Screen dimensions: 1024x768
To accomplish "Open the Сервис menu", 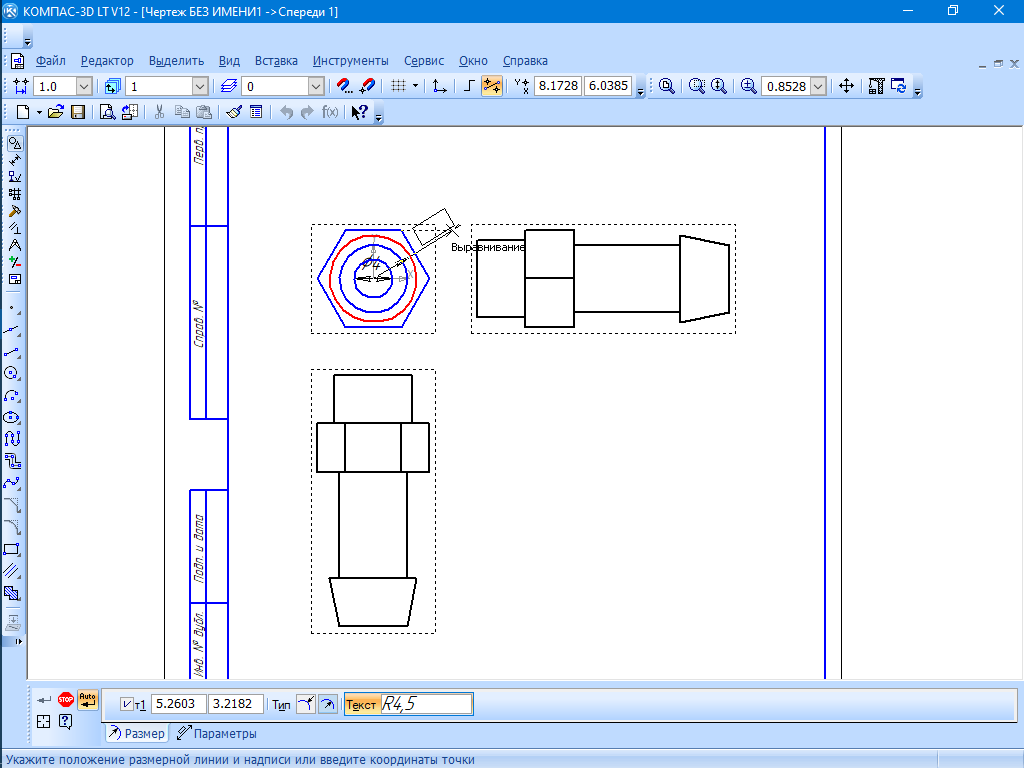I will click(424, 61).
